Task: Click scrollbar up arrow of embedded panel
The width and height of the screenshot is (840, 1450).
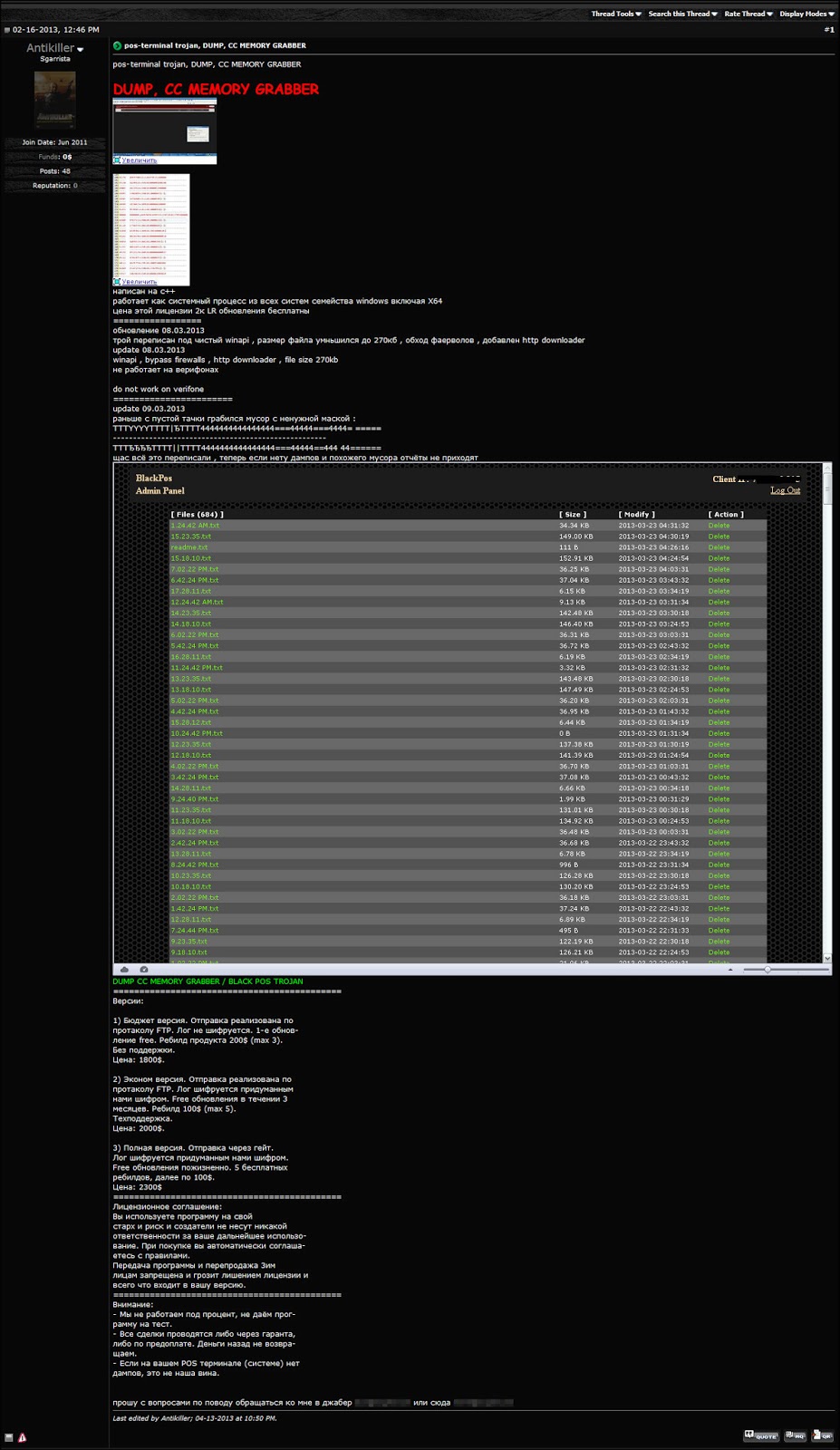Action: point(827,468)
